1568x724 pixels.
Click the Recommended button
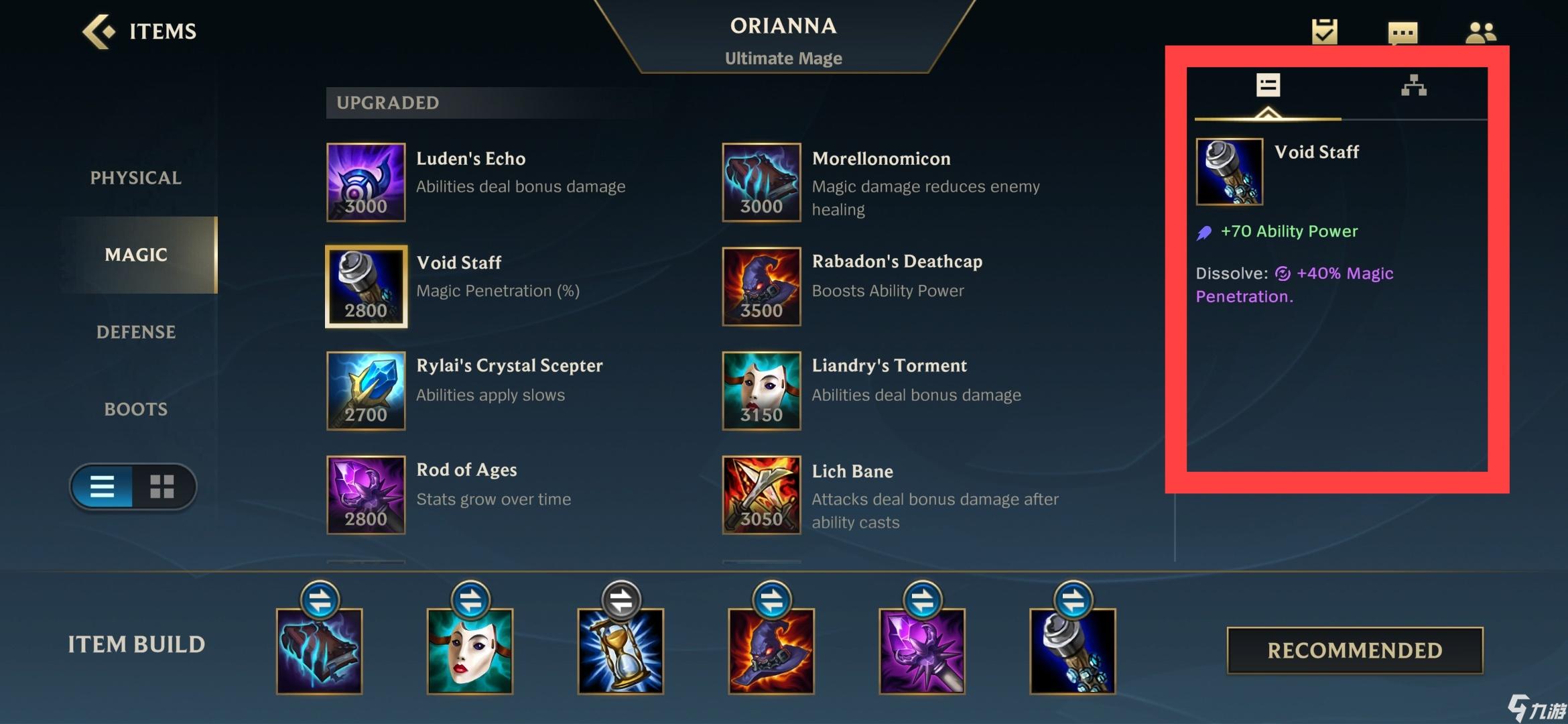(1355, 650)
